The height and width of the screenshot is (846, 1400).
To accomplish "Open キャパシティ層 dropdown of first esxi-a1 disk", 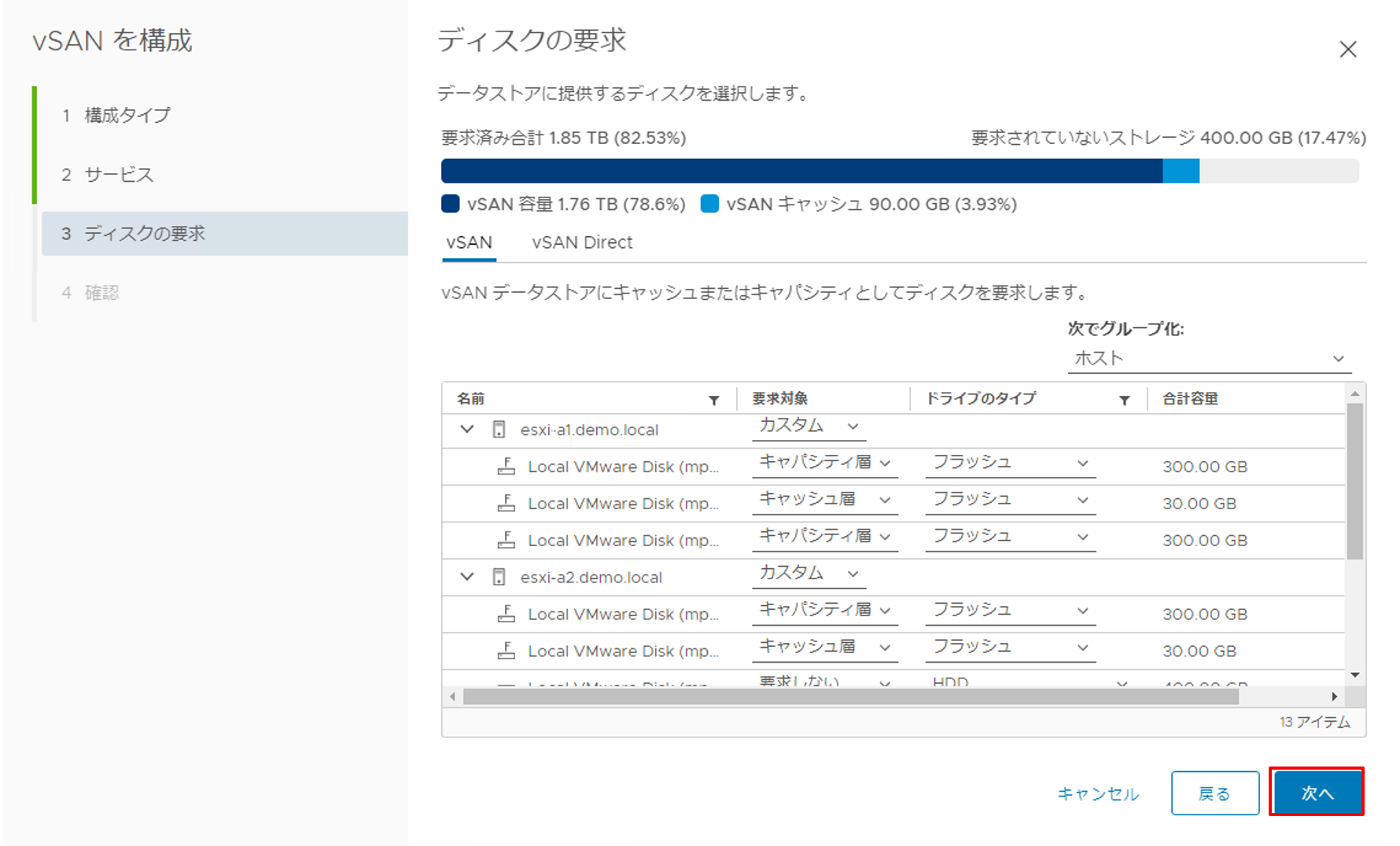I will pyautogui.click(x=825, y=463).
